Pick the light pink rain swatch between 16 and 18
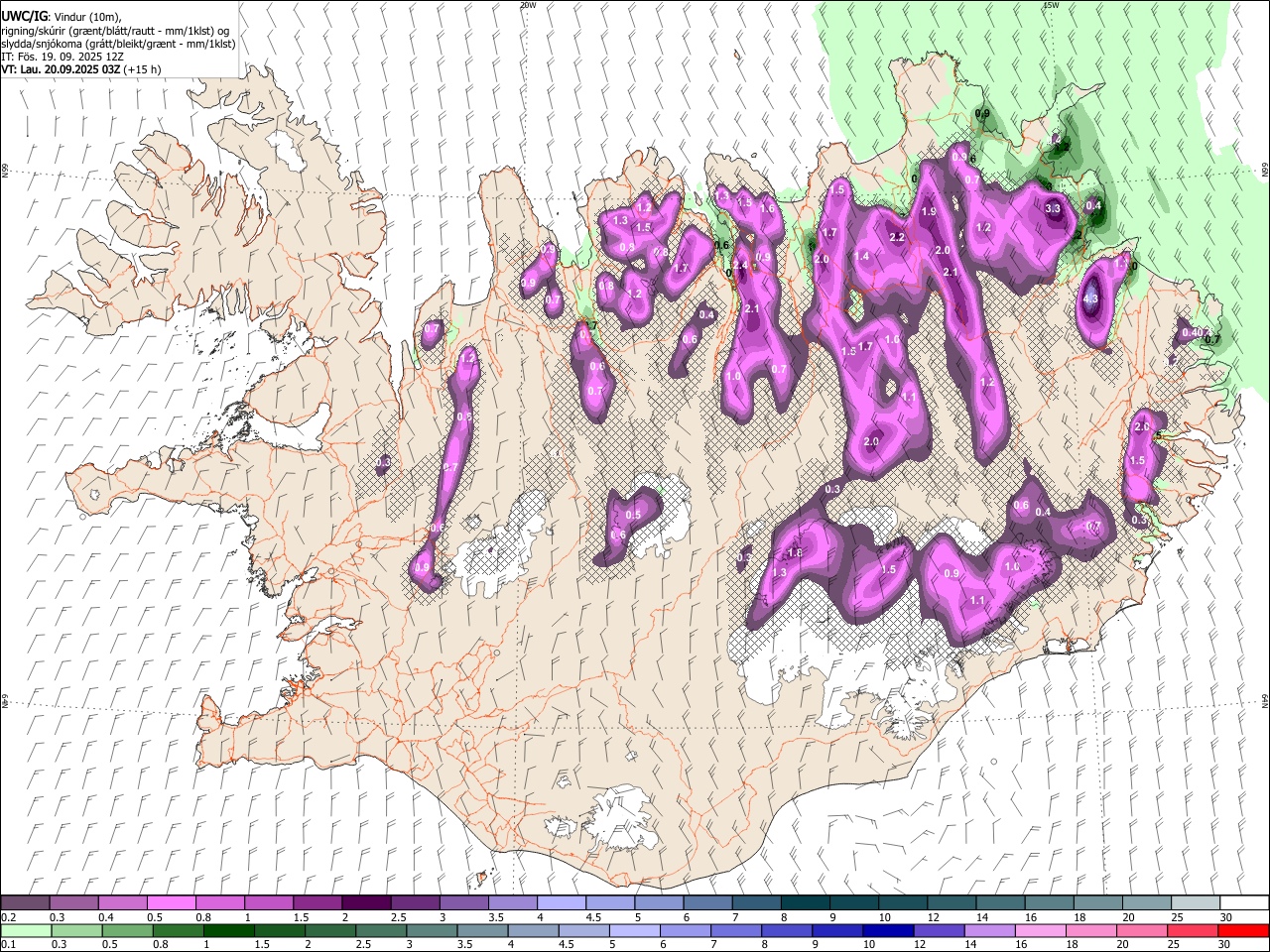This screenshot has height=952, width=1270. pyautogui.click(x=1039, y=931)
